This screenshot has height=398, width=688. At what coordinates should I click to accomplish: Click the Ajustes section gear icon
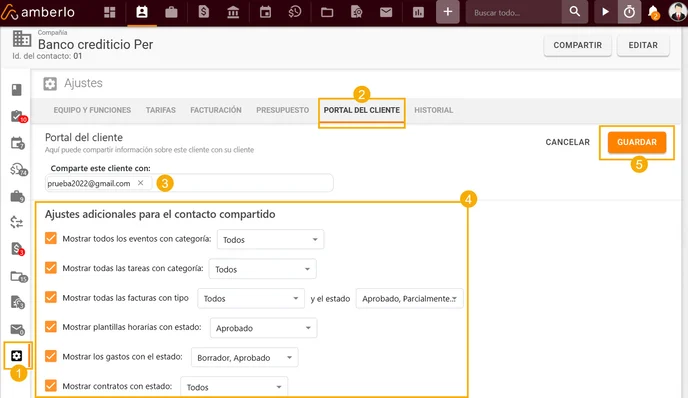coord(50,83)
